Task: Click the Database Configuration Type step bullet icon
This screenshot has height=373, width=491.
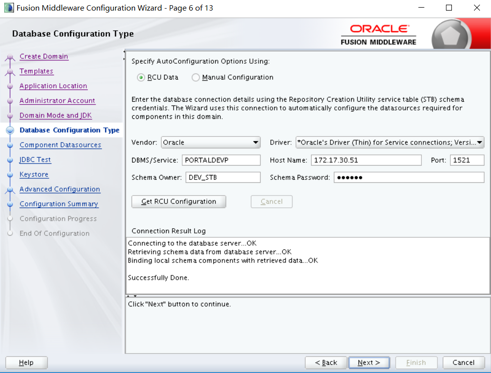Action: point(10,130)
